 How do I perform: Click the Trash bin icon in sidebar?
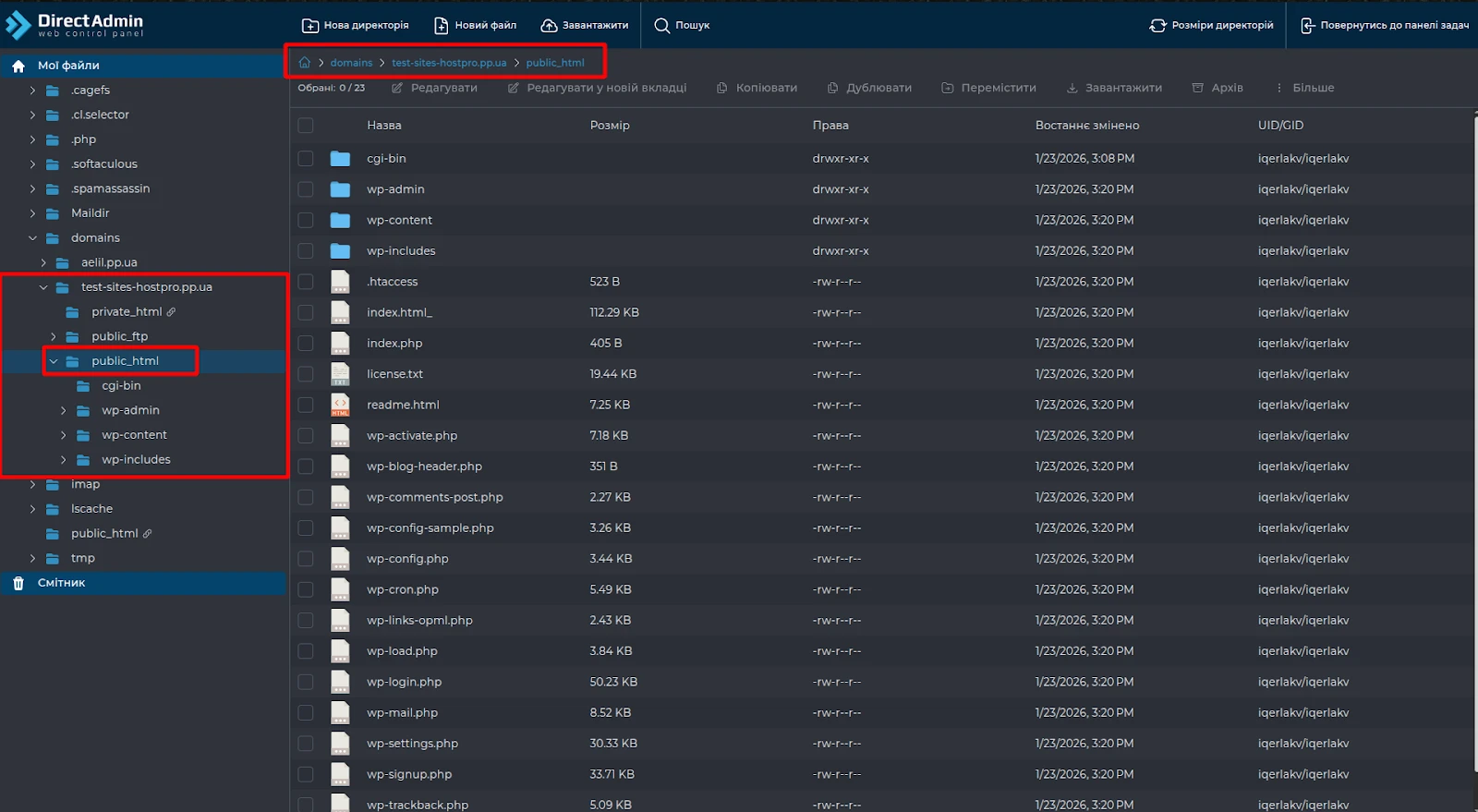[x=18, y=583]
